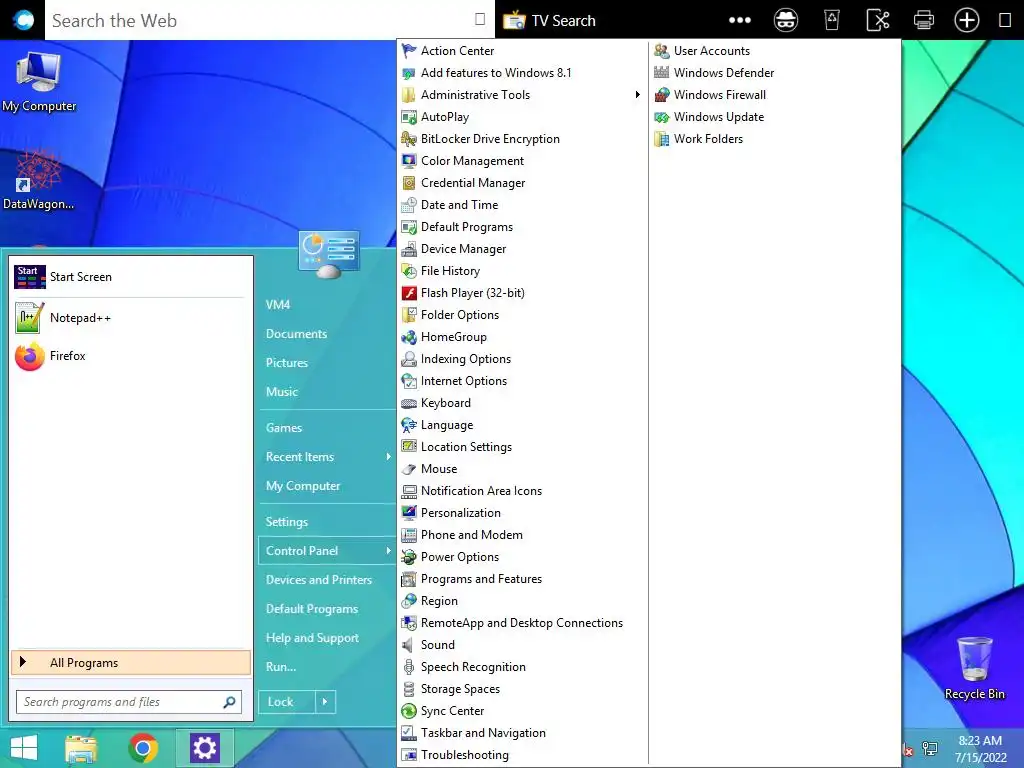Click the VM4 user name
Viewport: 1024px width, 768px height.
pyautogui.click(x=278, y=304)
